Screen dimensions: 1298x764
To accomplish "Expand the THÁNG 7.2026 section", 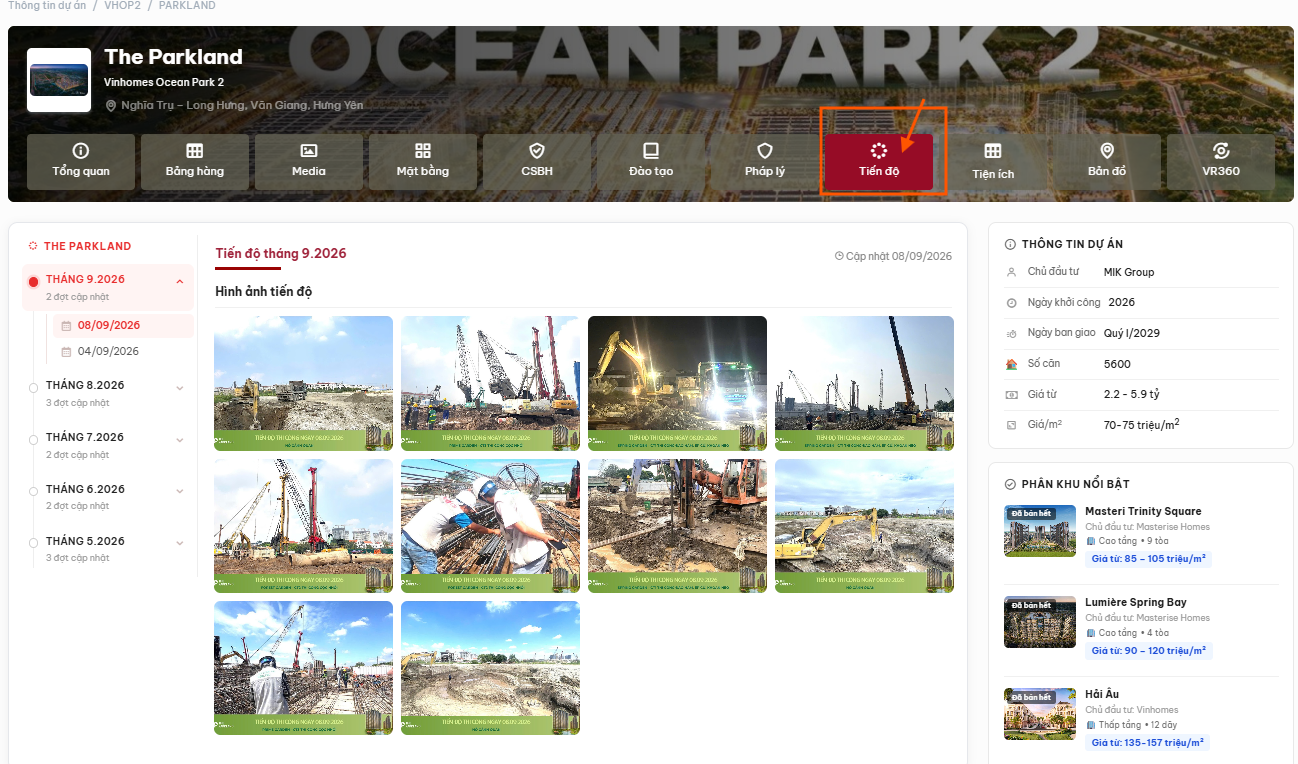I will pos(108,444).
